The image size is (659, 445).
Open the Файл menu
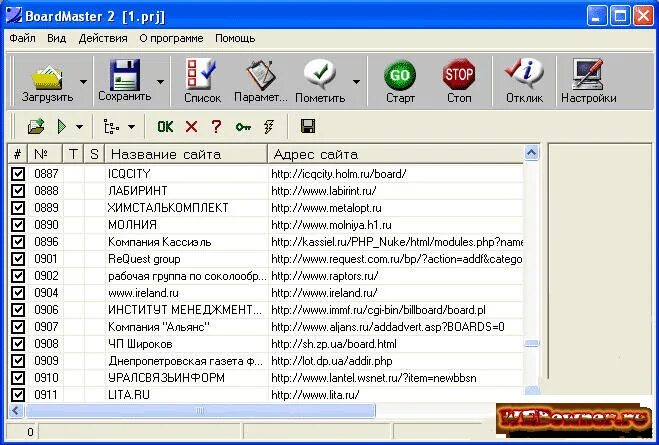coord(22,38)
